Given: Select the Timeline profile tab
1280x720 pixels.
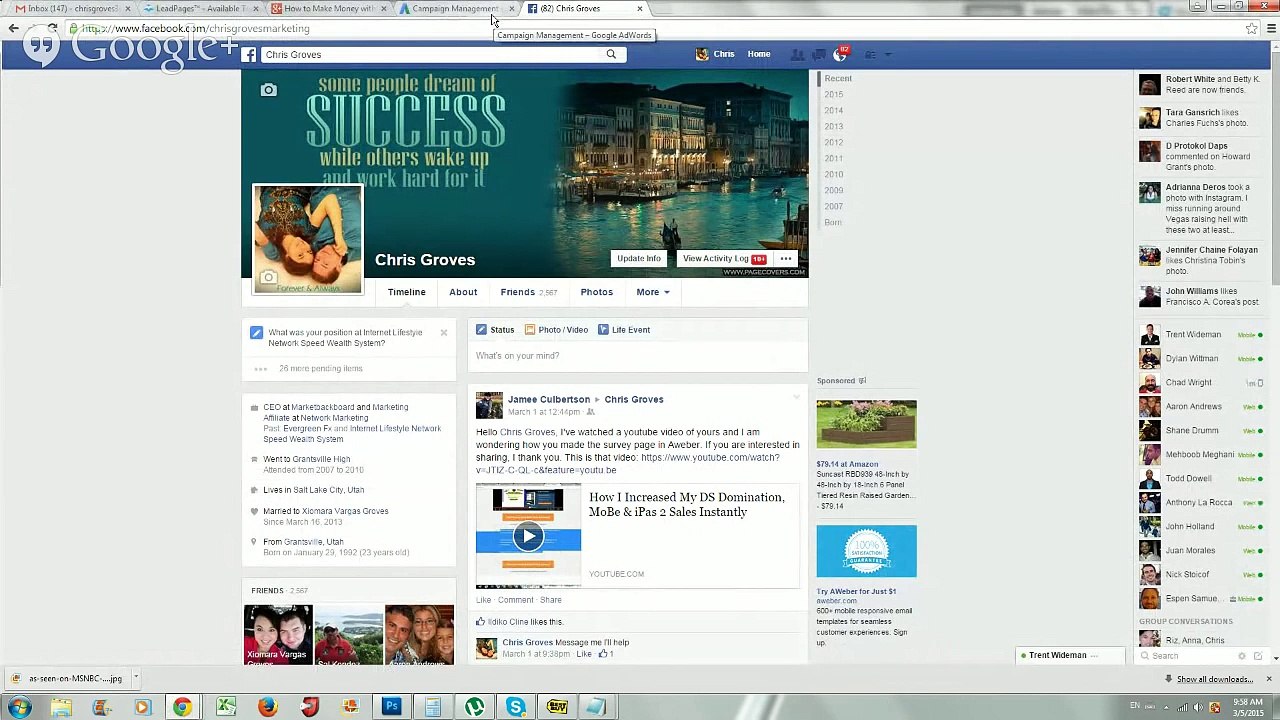Looking at the screenshot, I should 407,292.
